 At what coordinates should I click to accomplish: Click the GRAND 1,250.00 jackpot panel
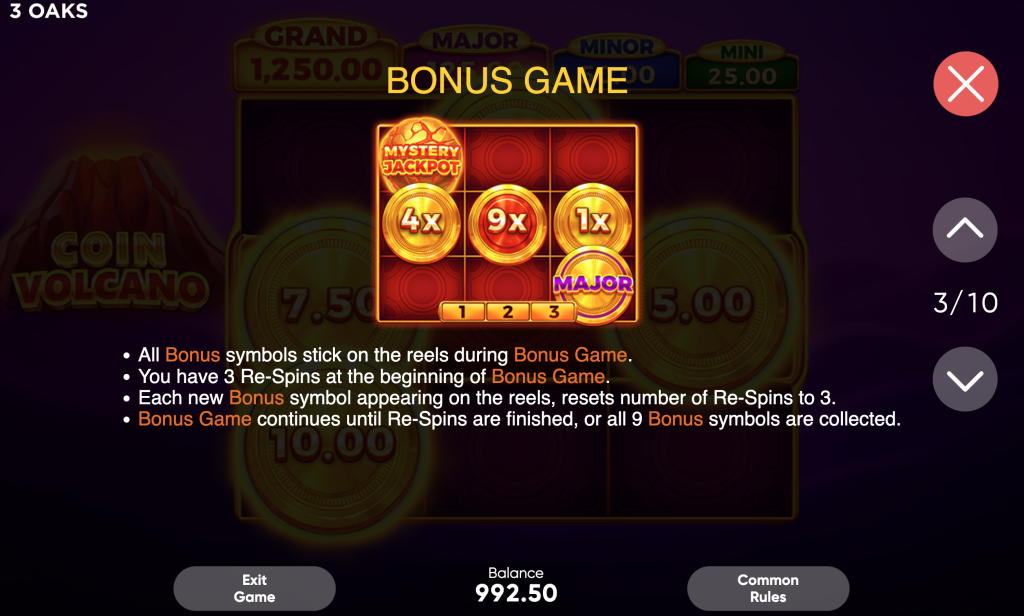click(316, 56)
